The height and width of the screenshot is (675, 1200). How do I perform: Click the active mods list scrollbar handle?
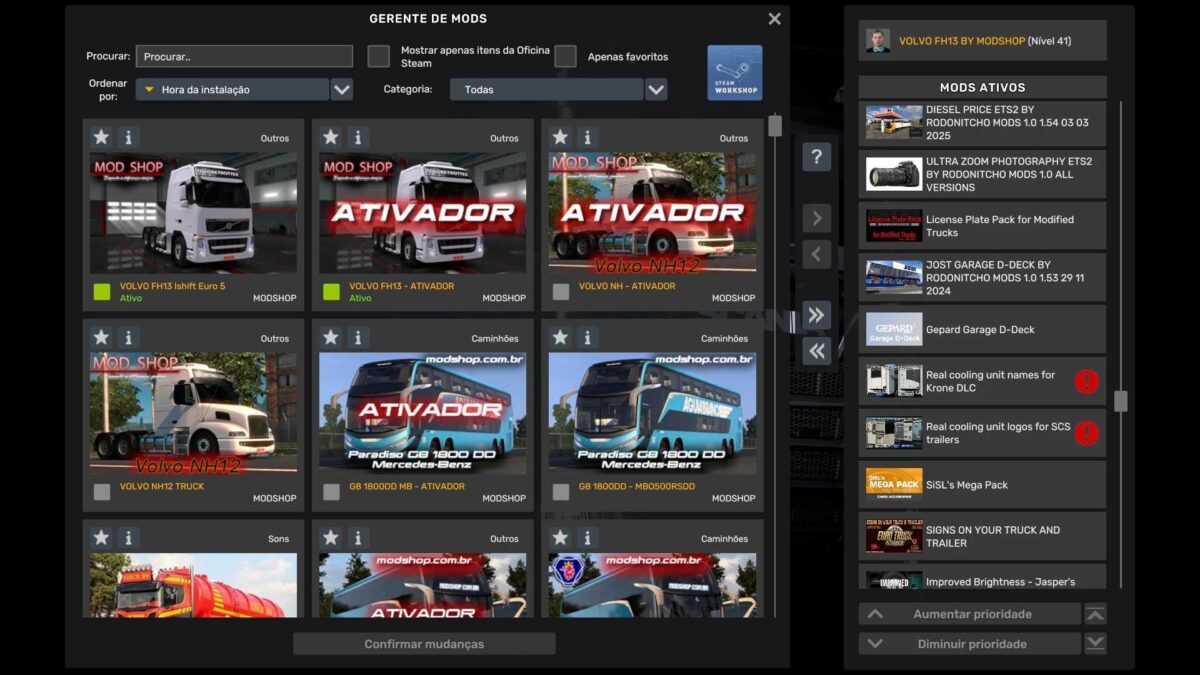[x=1120, y=401]
